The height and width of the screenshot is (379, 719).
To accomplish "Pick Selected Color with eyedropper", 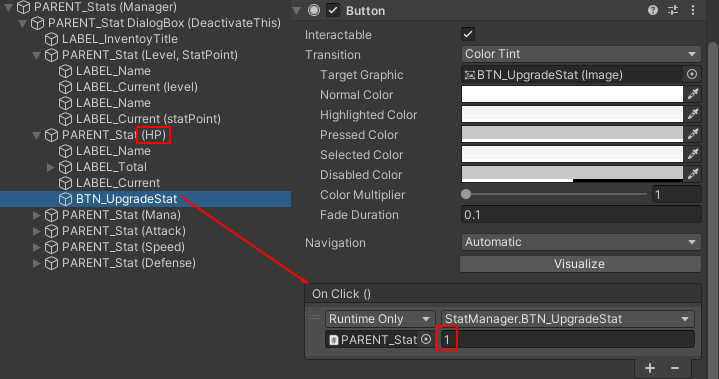I will pos(693,154).
